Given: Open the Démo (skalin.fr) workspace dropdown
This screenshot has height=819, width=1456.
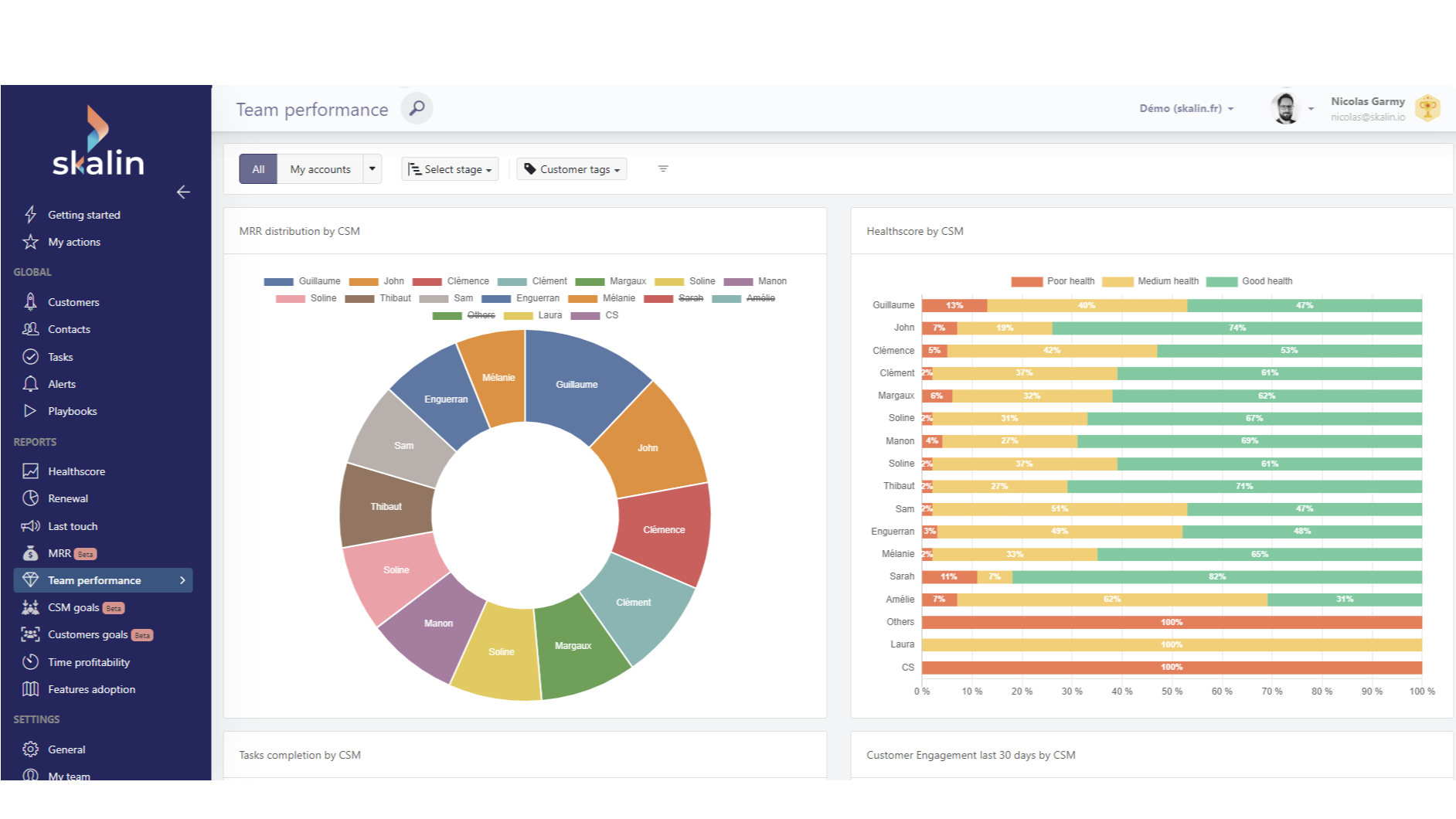Looking at the screenshot, I should pyautogui.click(x=1186, y=108).
